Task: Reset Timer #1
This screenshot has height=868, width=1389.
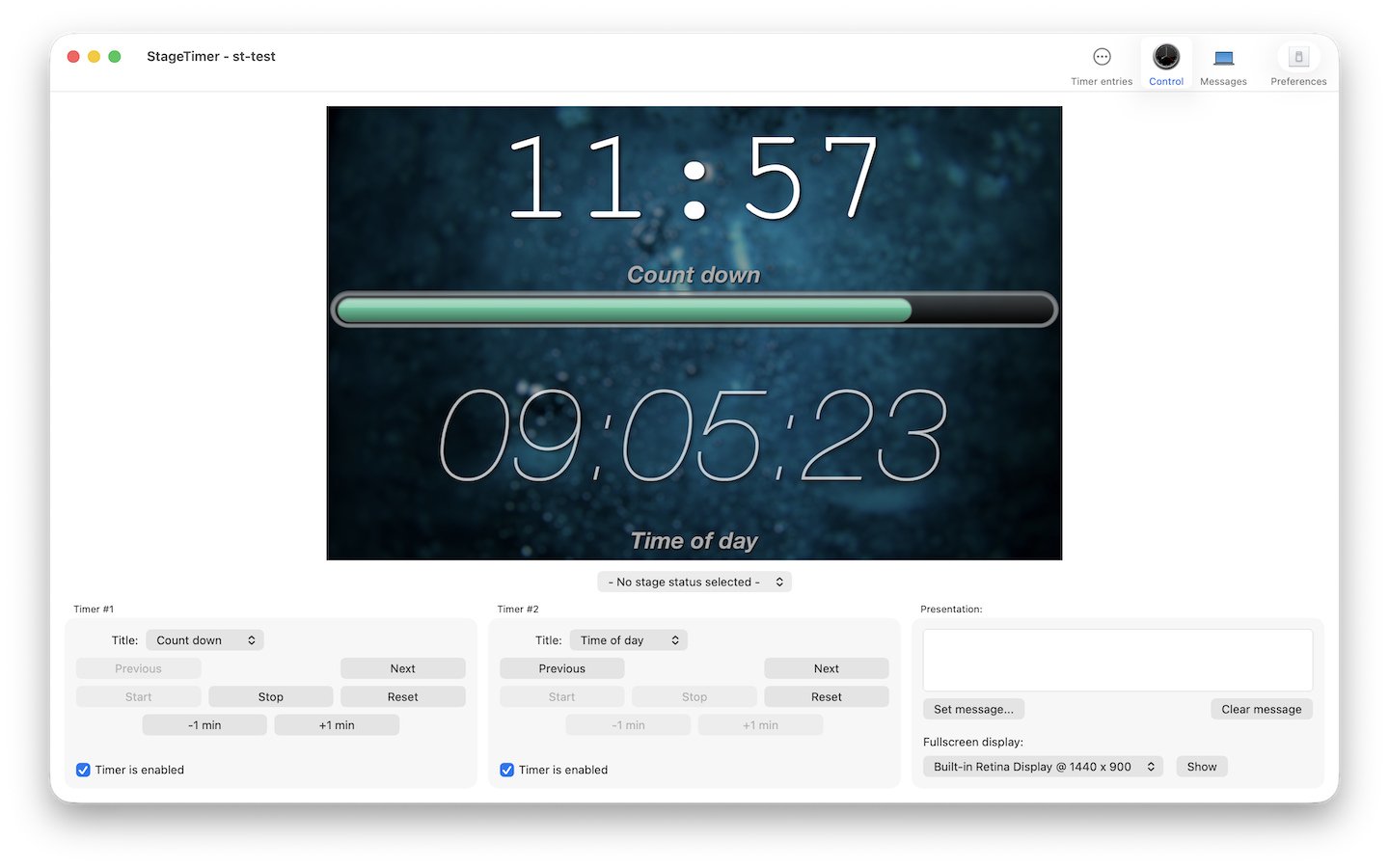Action: point(403,696)
